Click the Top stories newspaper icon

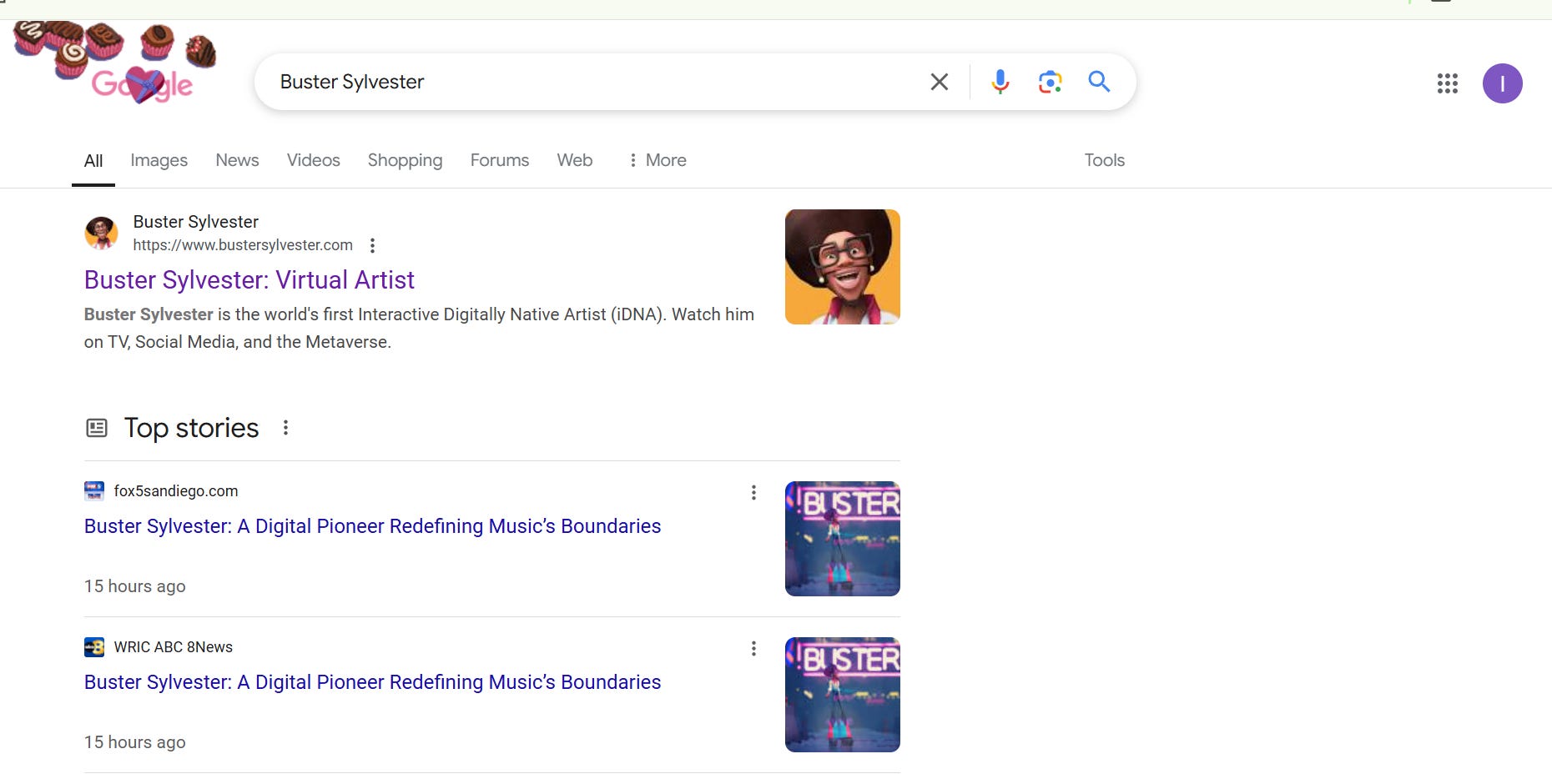tap(97, 428)
